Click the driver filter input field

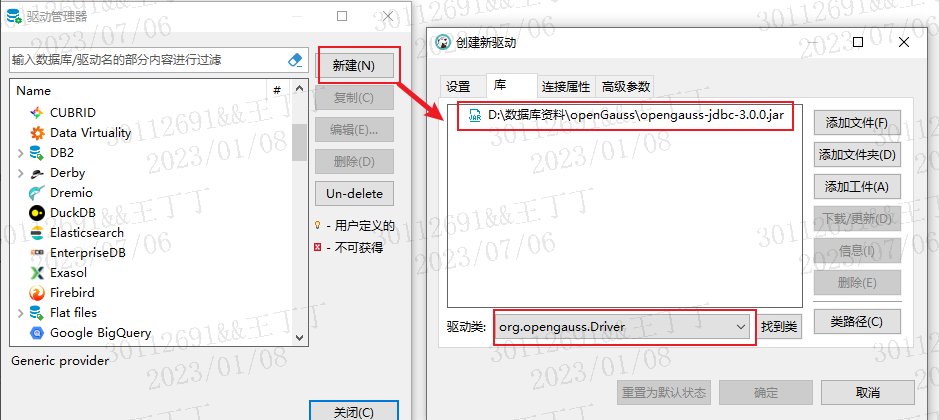148,60
